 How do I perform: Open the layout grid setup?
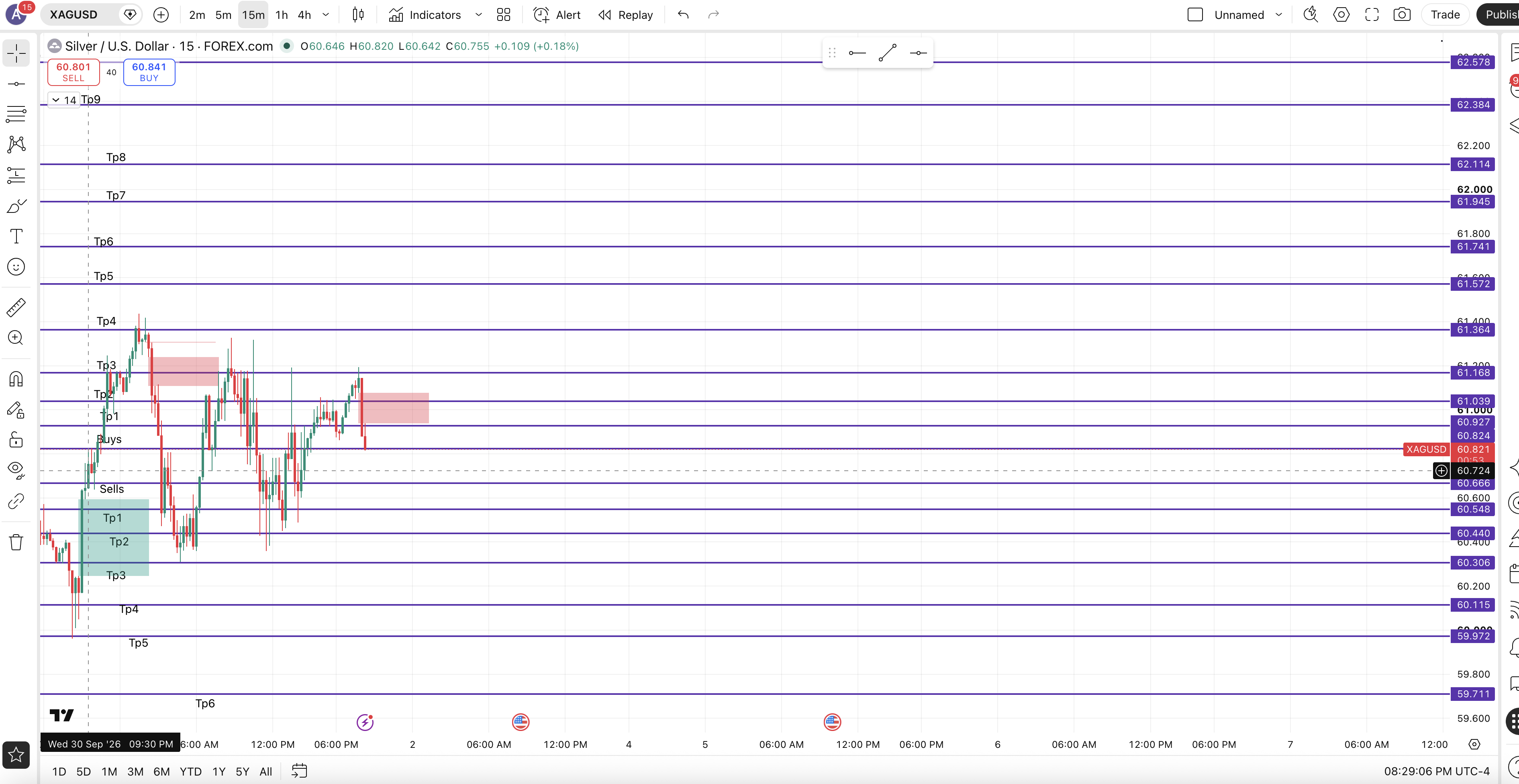pyautogui.click(x=504, y=15)
